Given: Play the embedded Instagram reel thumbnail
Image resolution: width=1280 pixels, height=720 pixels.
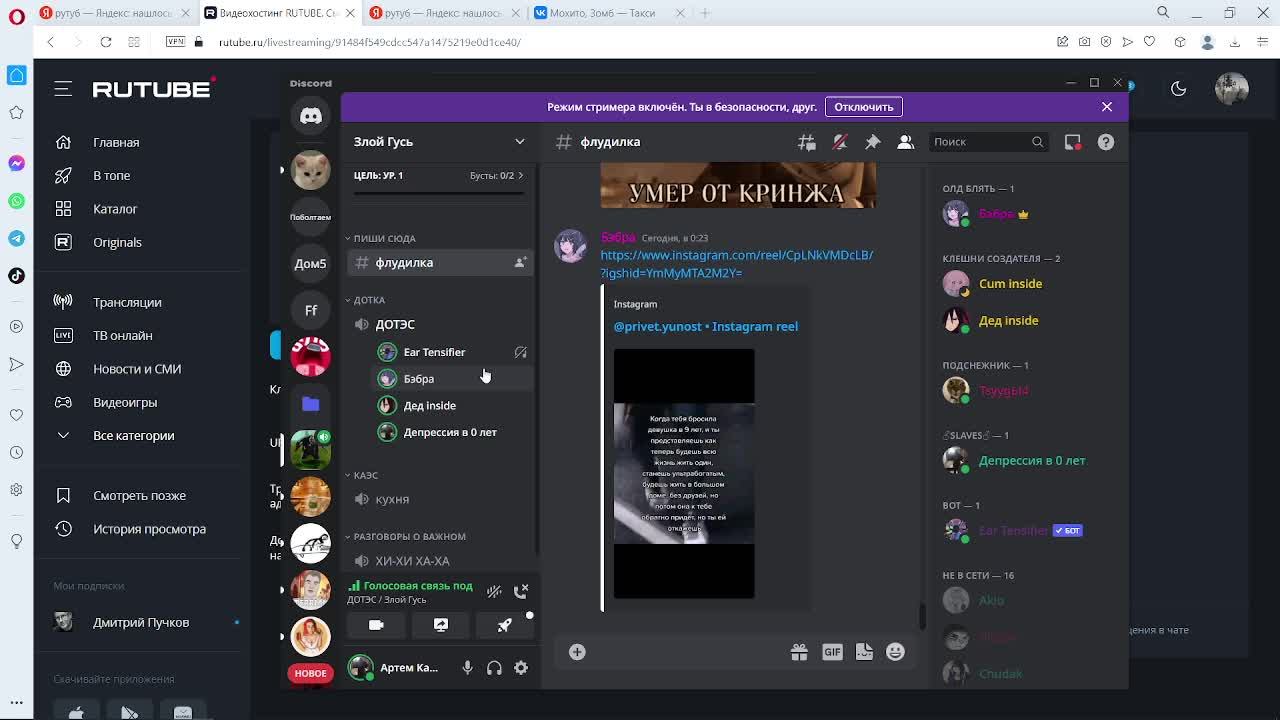Looking at the screenshot, I should coord(684,474).
